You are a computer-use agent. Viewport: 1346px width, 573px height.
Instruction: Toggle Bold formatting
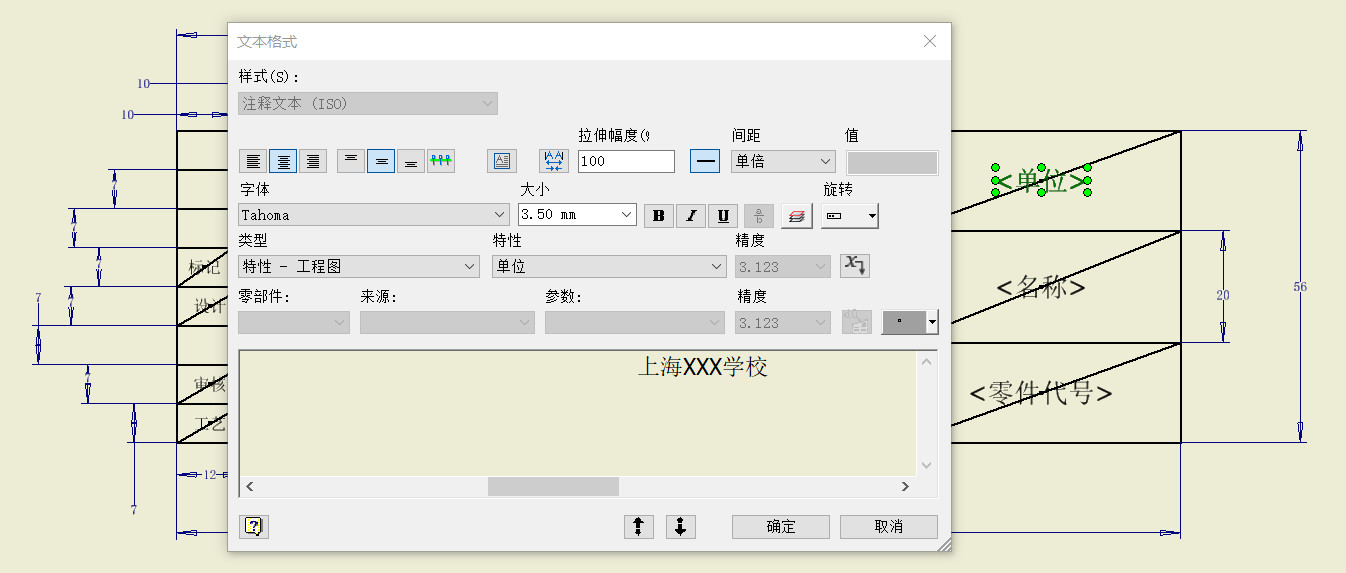click(x=659, y=215)
